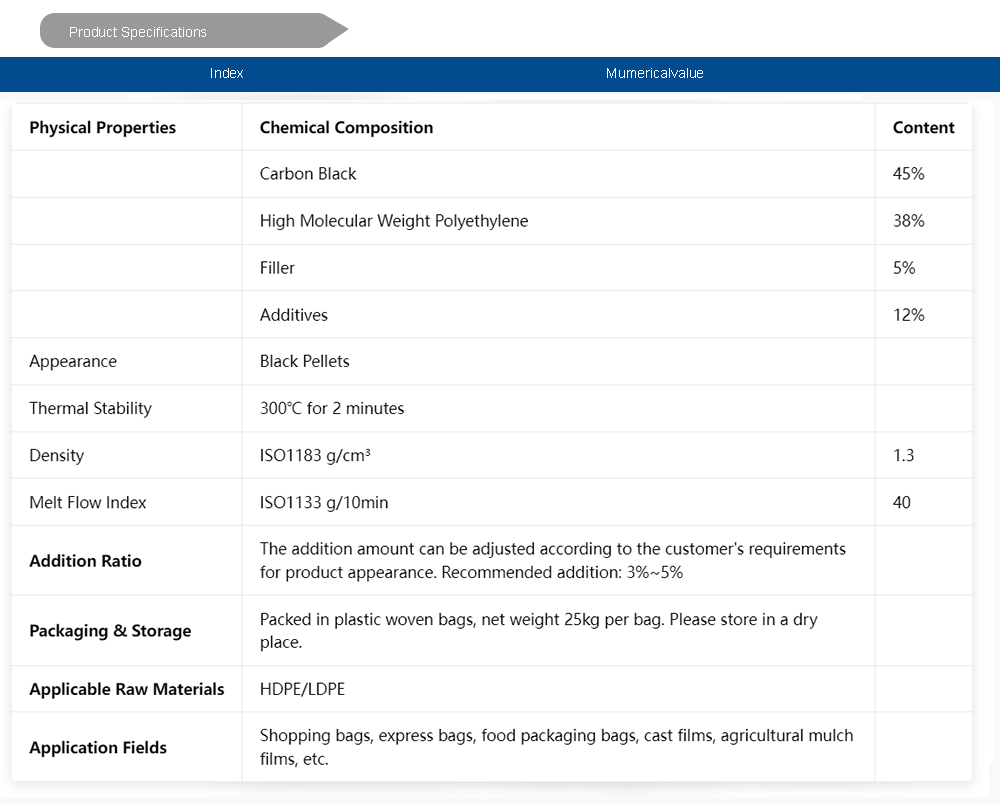Click the Application Fields row label
This screenshot has width=1000, height=804.
click(x=98, y=747)
